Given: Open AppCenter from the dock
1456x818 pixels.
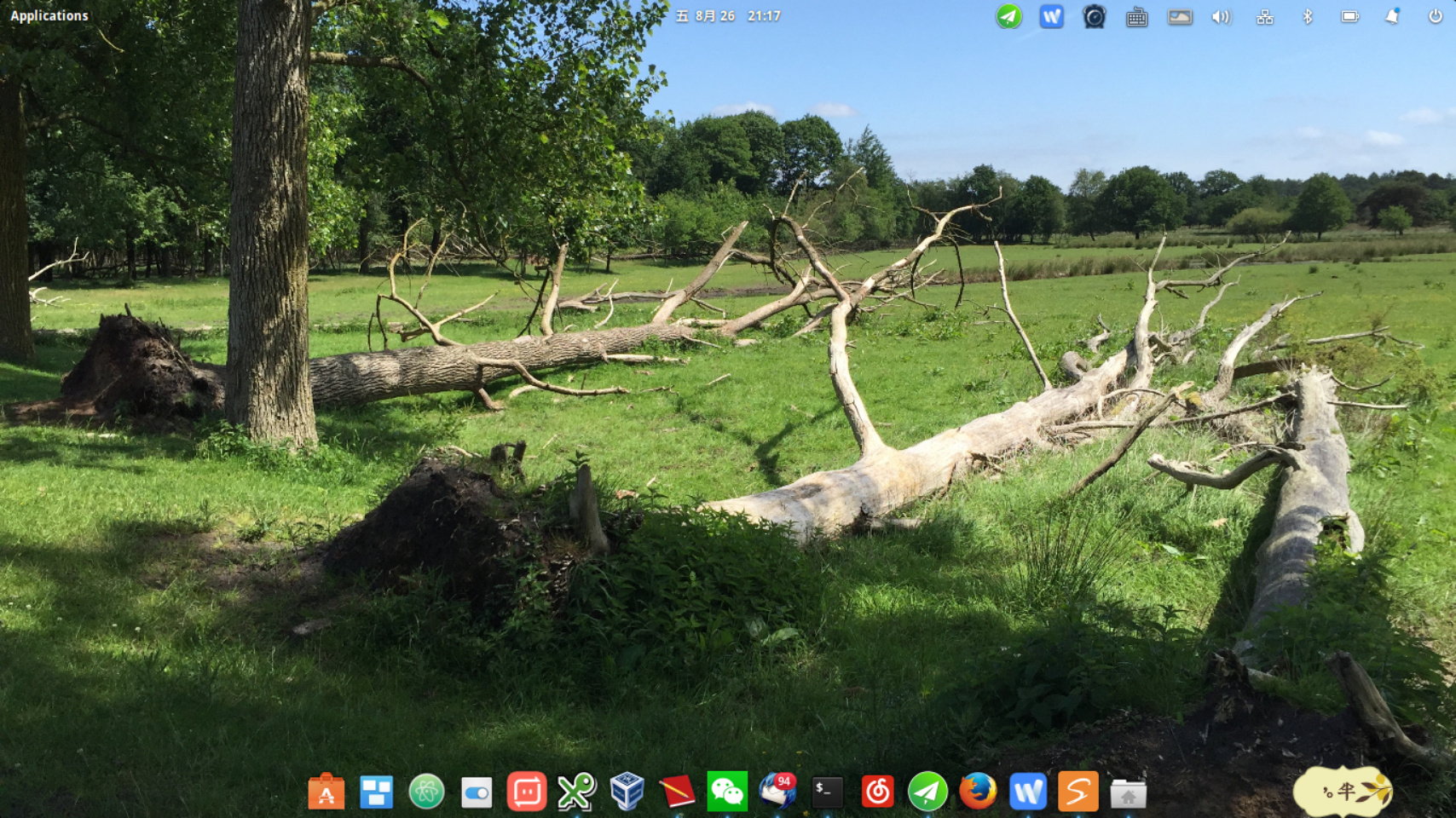Looking at the screenshot, I should 326,792.
